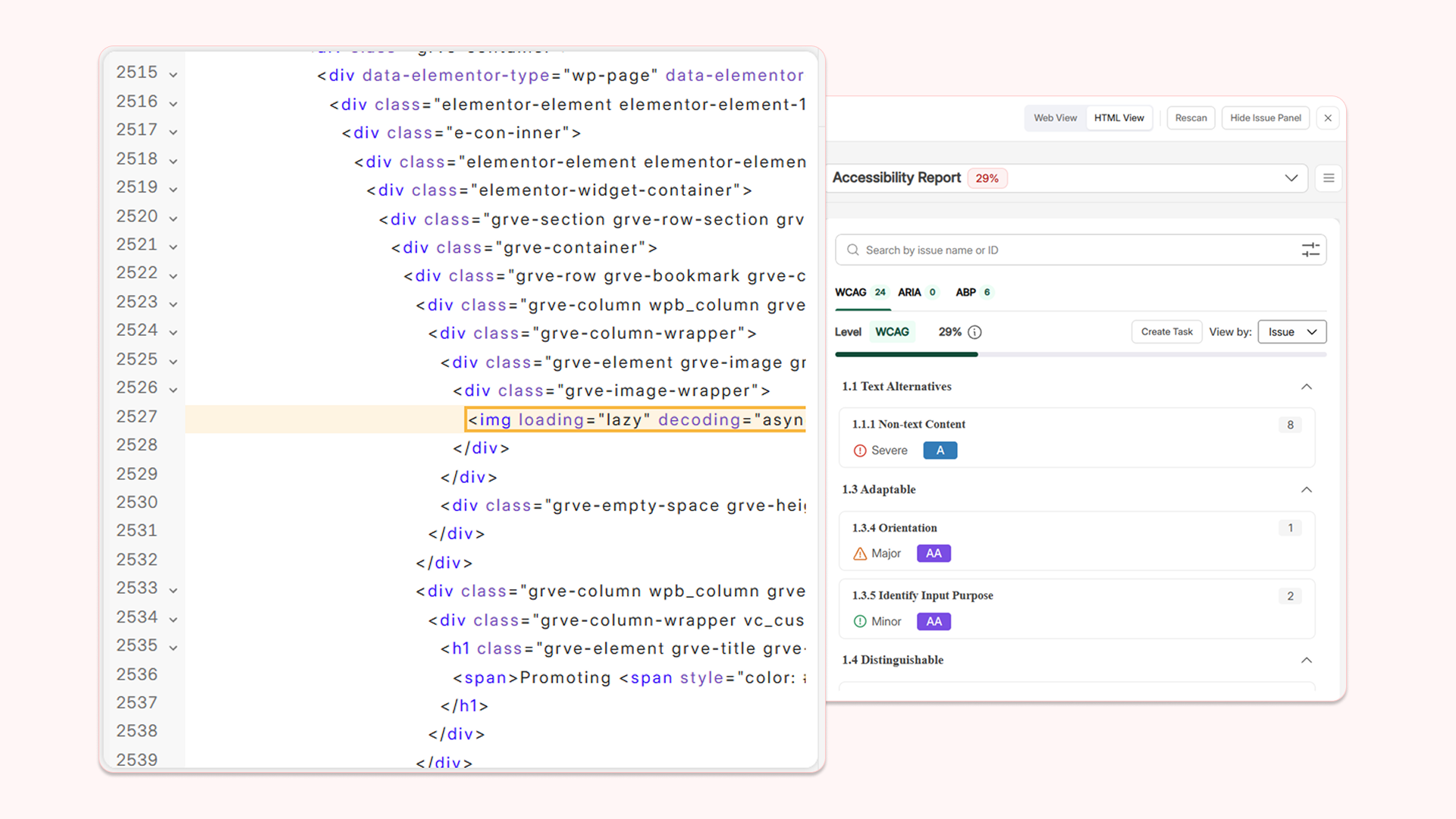This screenshot has height=819, width=1456.
Task: Open the hamburger menu beside Accessibility Report
Action: click(x=1329, y=178)
